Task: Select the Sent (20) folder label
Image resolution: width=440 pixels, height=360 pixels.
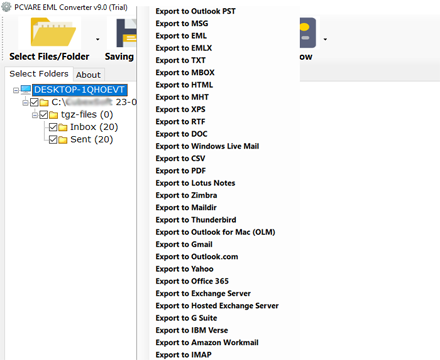Action: 92,140
